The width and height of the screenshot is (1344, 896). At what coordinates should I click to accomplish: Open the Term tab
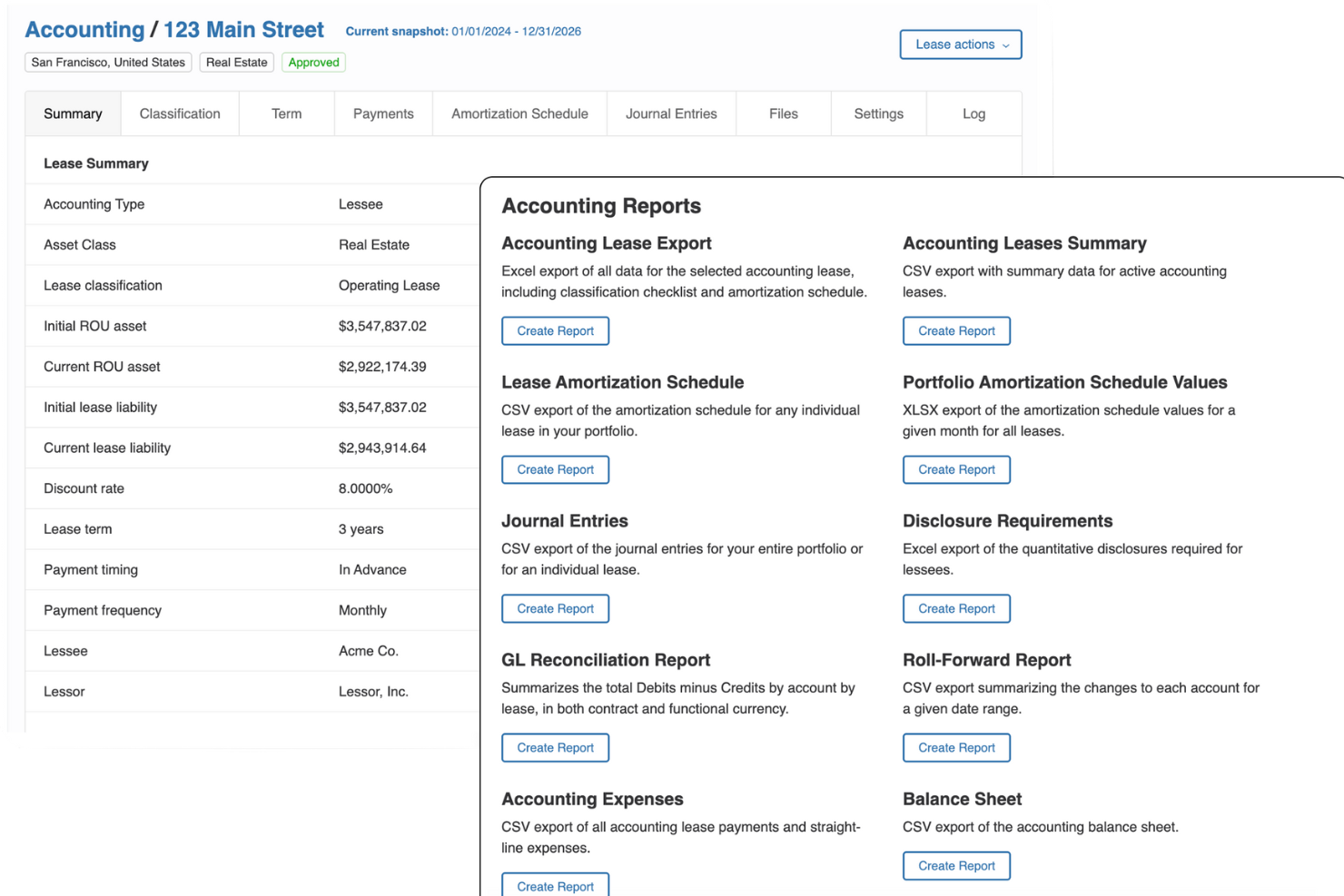click(x=286, y=113)
